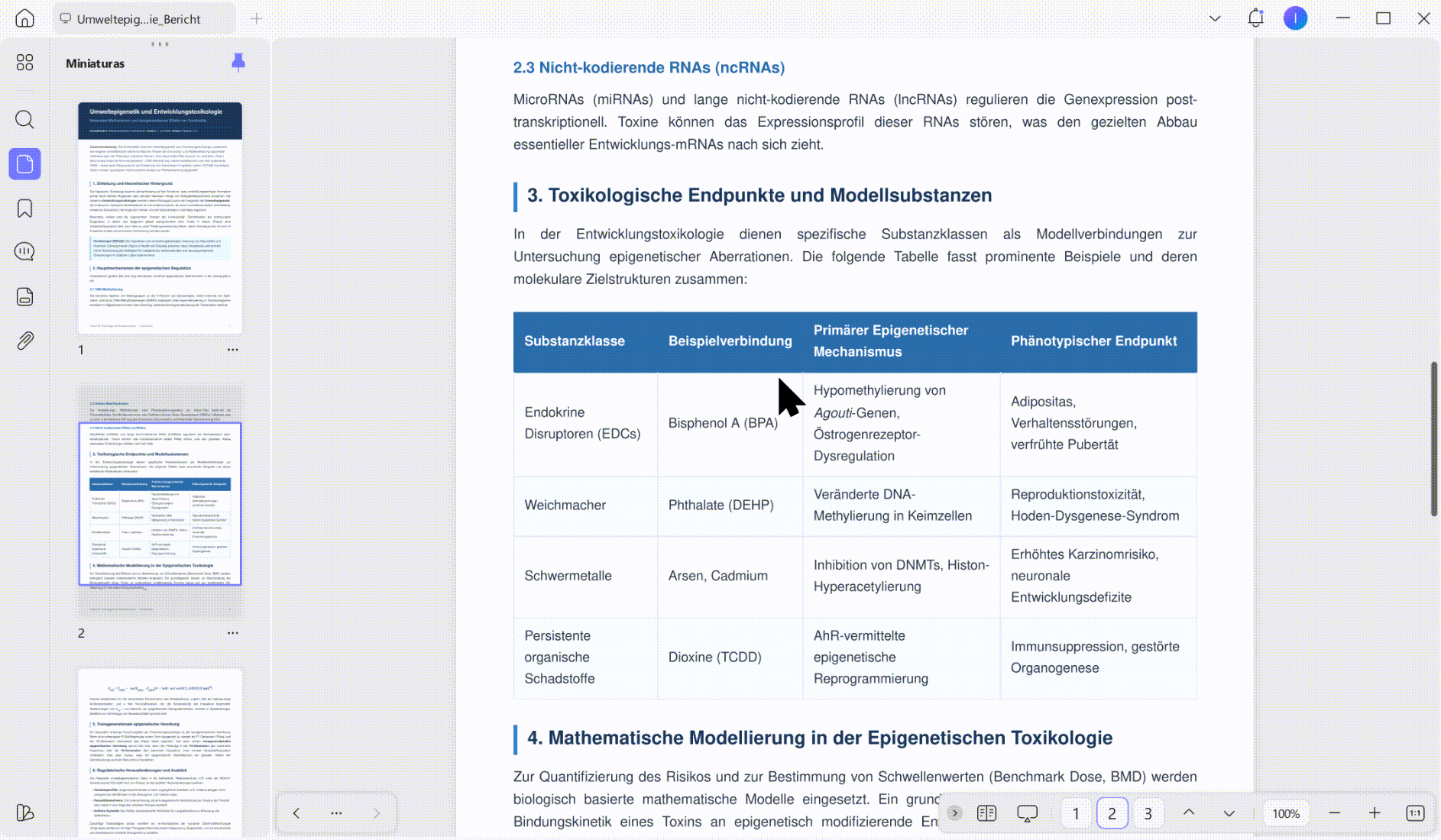The image size is (1441, 840).
Task: Open options menu for thumbnail page 2
Action: [232, 633]
